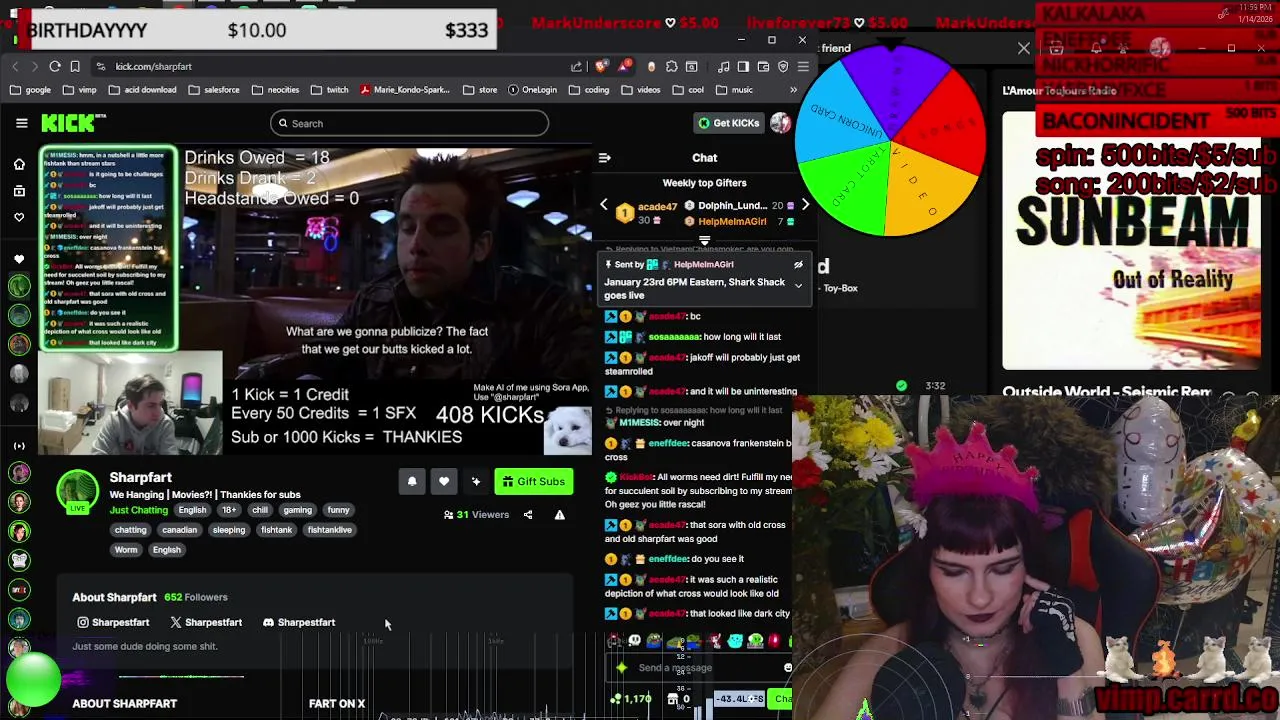Reload the kick.com page

(x=55, y=66)
